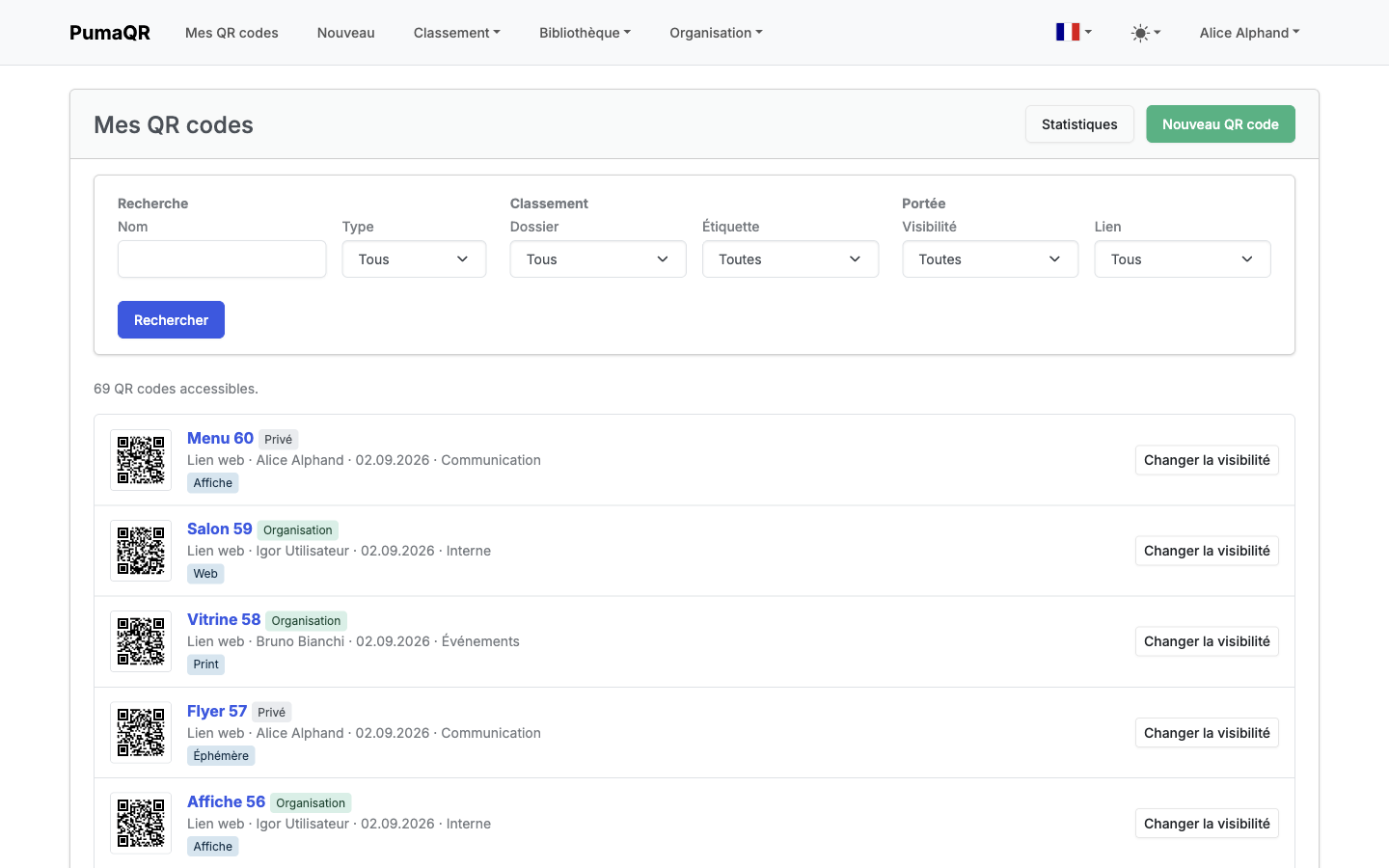Click the Web tag on Salon 59

point(205,574)
